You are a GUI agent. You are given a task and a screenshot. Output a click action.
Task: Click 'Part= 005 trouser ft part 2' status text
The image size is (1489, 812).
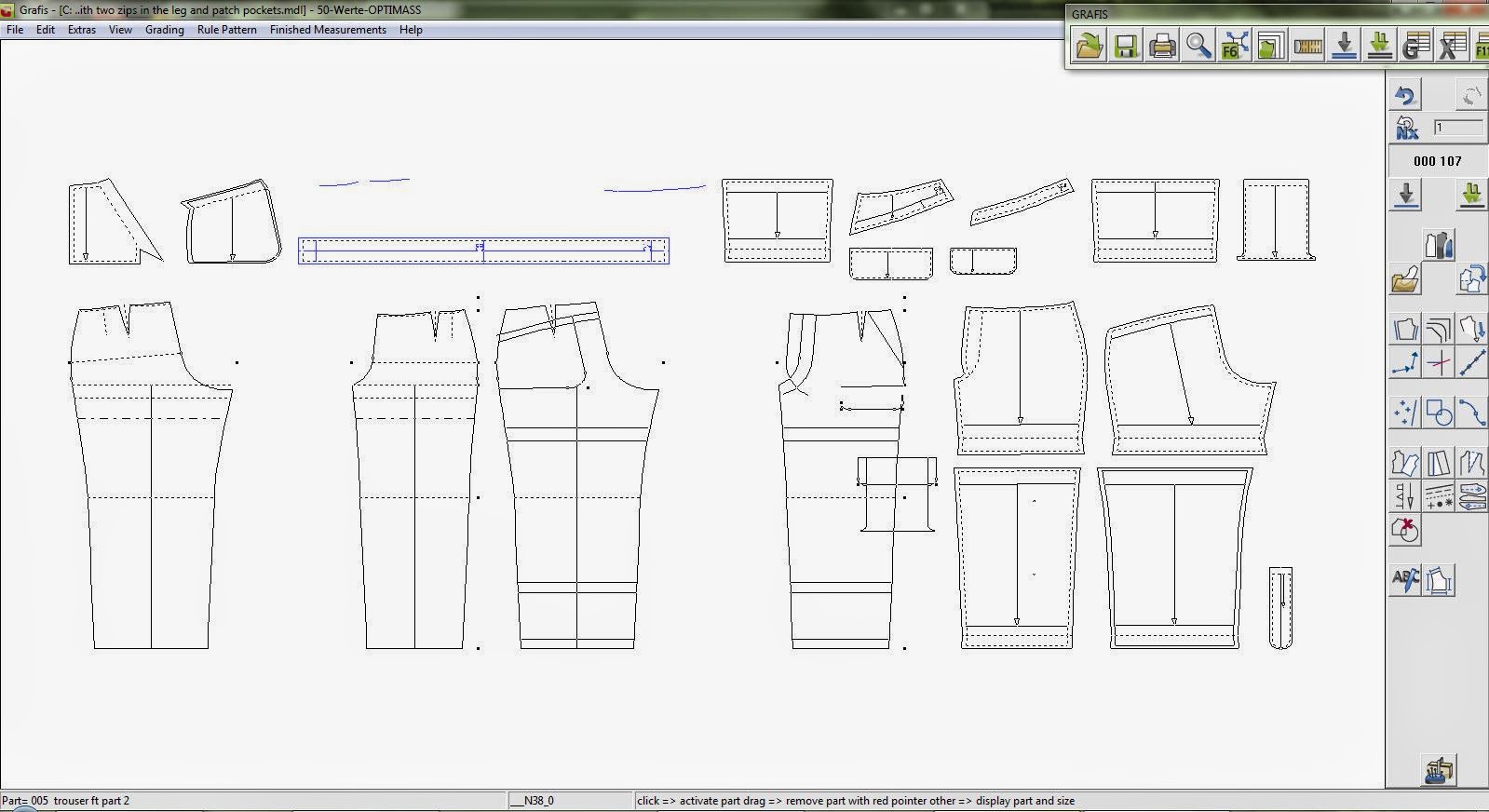[x=66, y=801]
